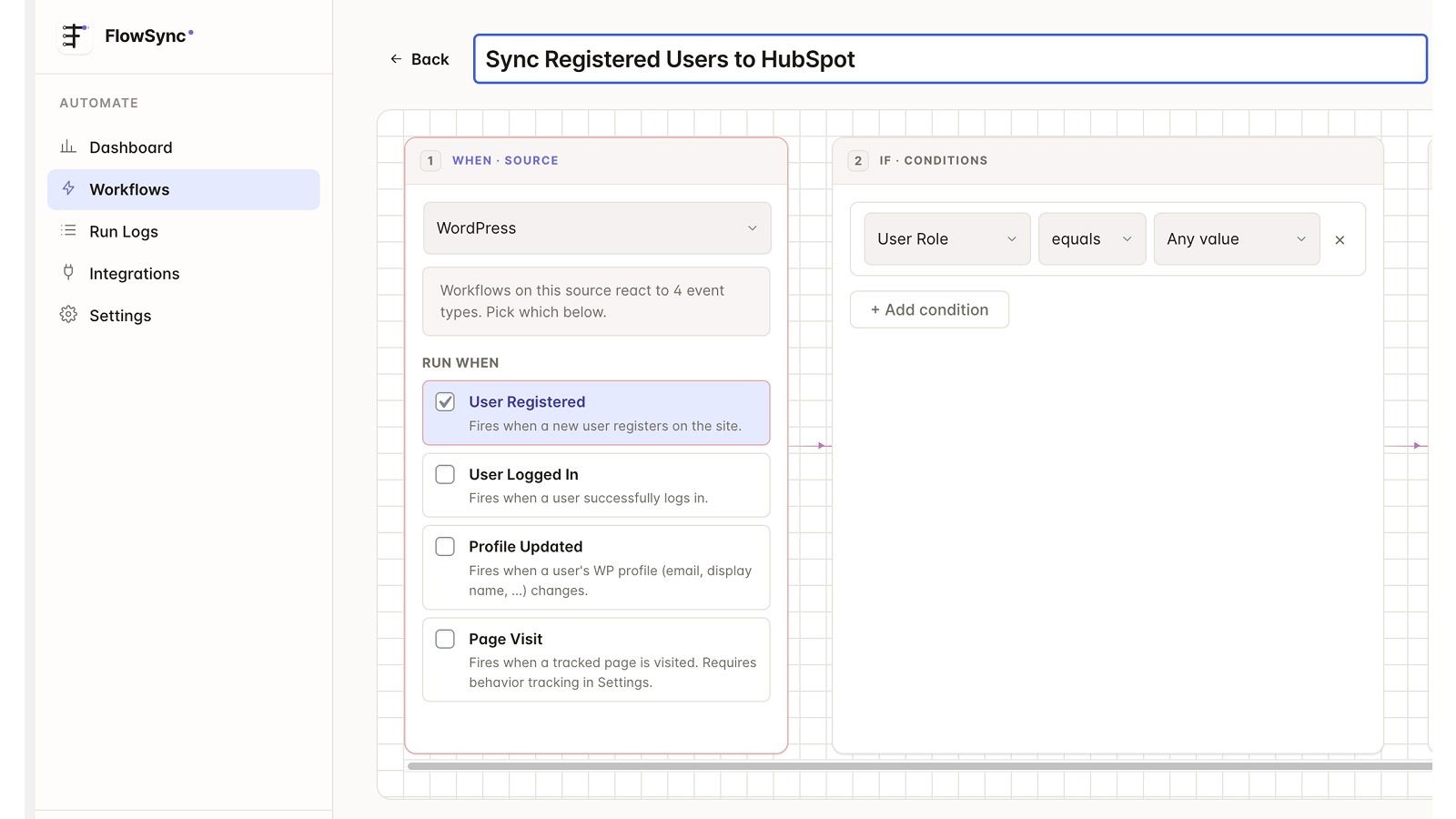
Task: Open the User Role field dropdown
Action: (947, 239)
